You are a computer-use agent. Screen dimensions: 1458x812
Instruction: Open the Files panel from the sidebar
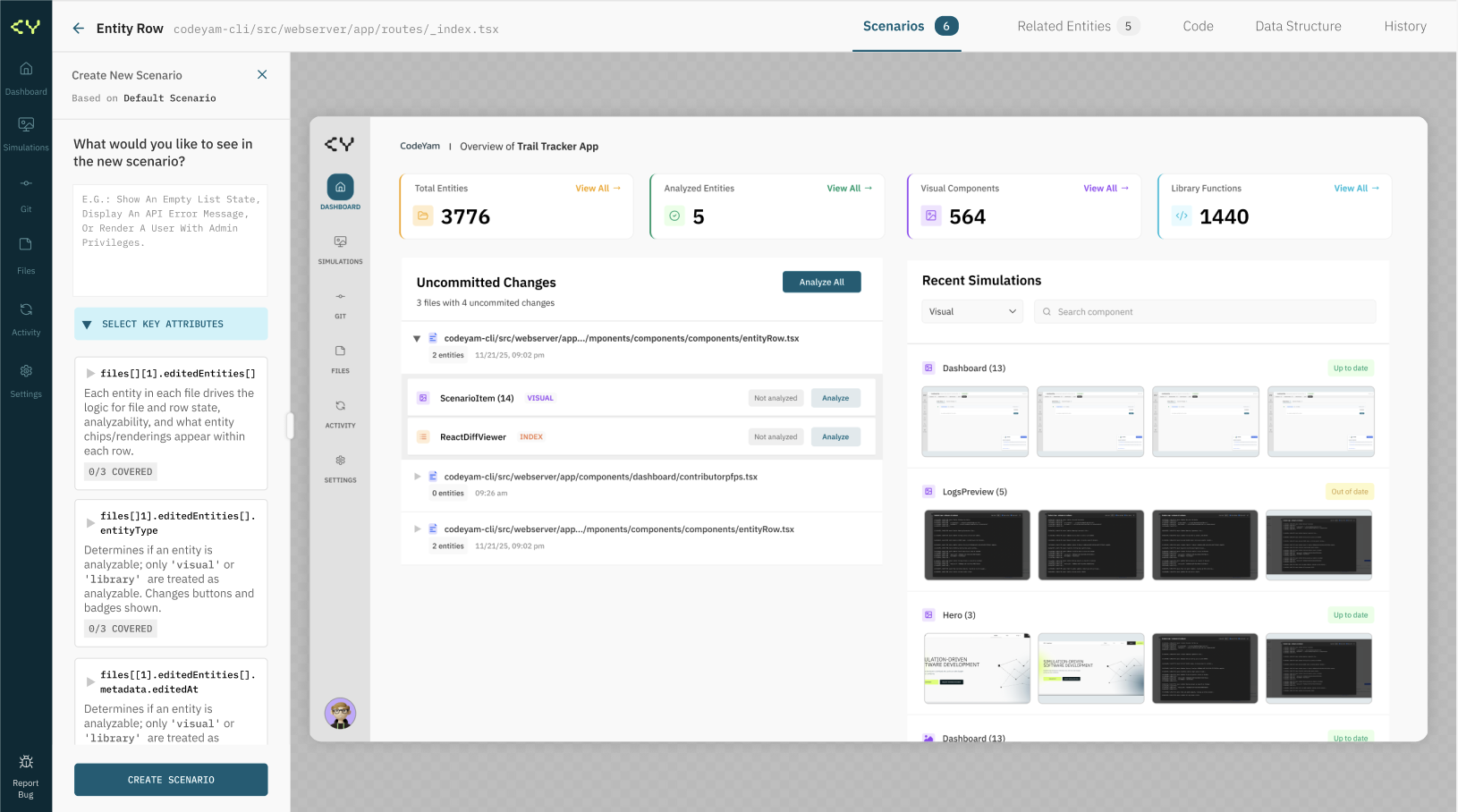(26, 251)
